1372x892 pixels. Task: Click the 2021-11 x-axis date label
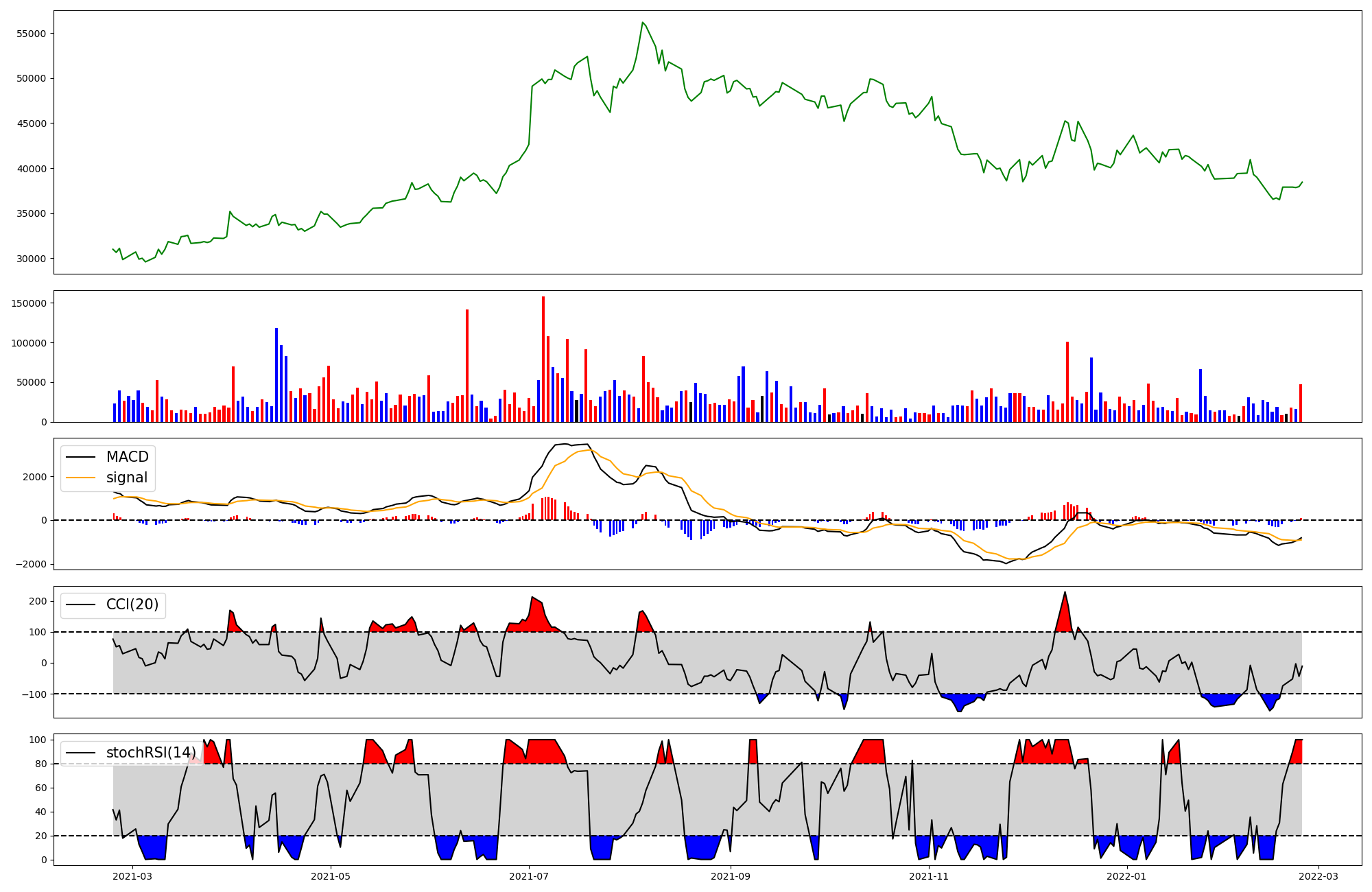point(928,876)
